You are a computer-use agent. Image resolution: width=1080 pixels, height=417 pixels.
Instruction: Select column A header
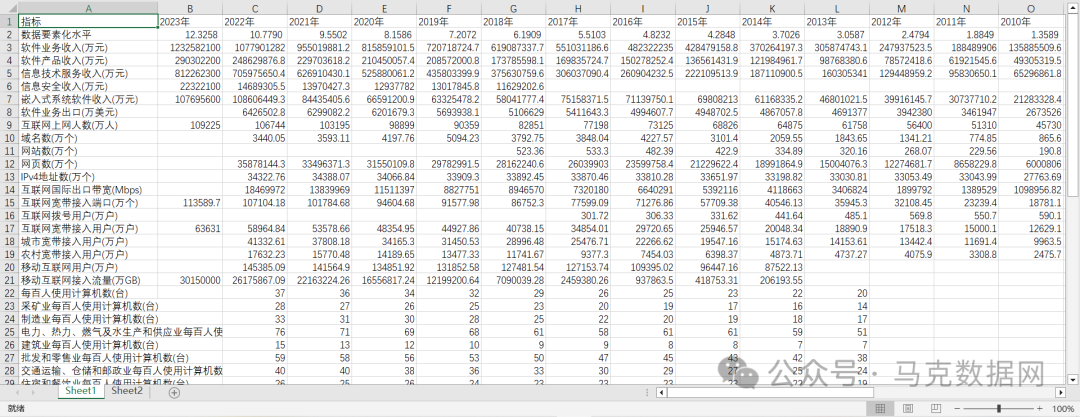(87, 8)
